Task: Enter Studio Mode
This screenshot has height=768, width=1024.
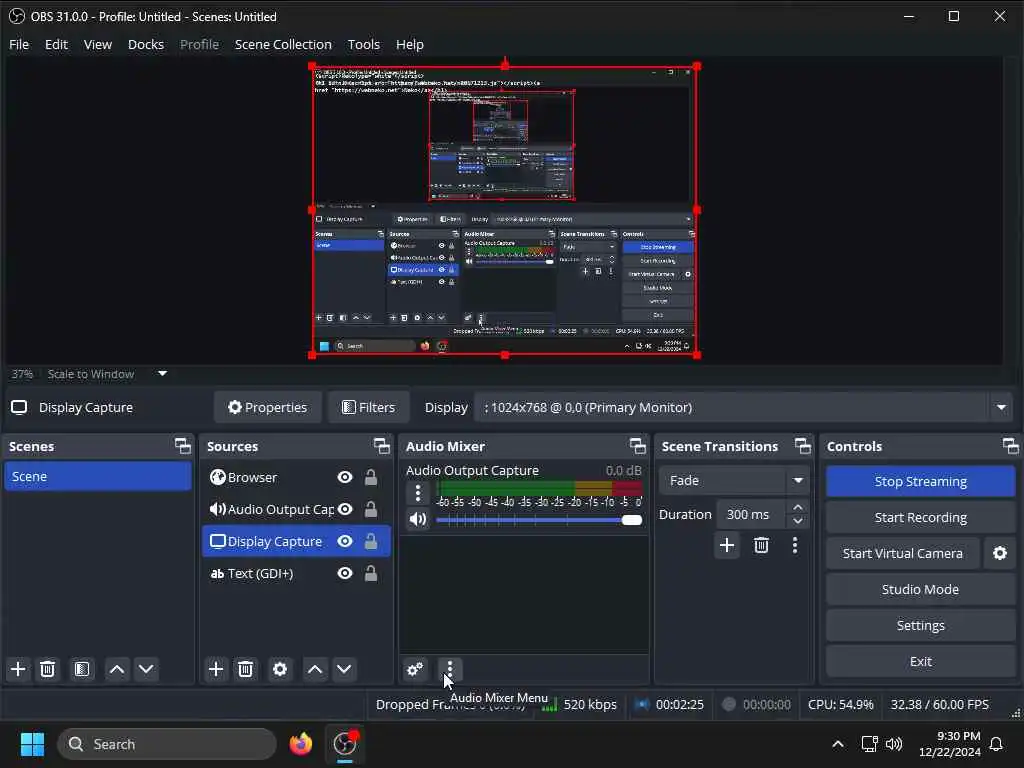Action: (920, 589)
